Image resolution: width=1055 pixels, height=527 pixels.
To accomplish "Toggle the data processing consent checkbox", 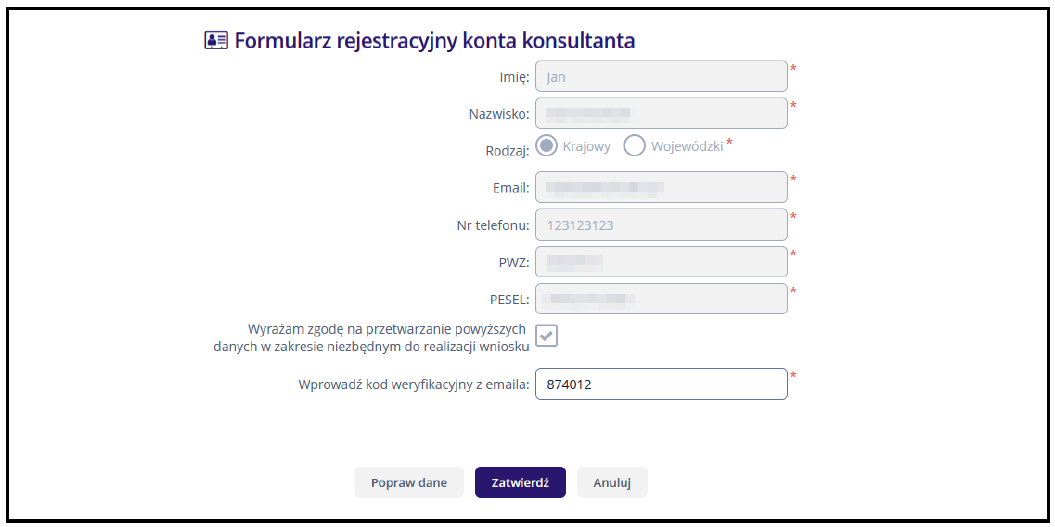I will 546,336.
